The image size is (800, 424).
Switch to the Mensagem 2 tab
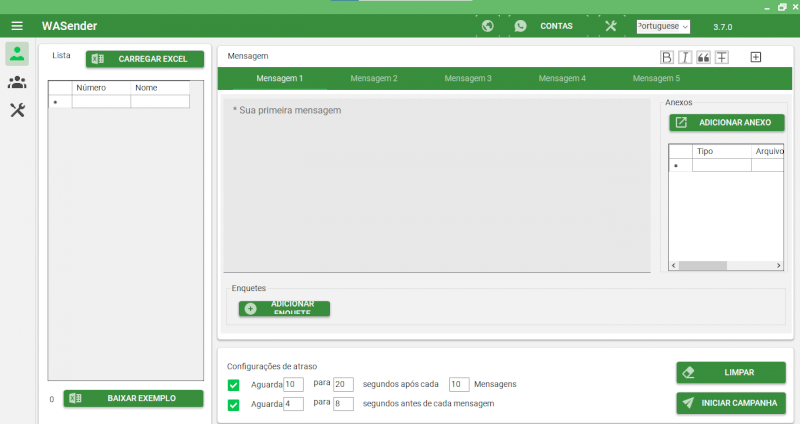[374, 78]
